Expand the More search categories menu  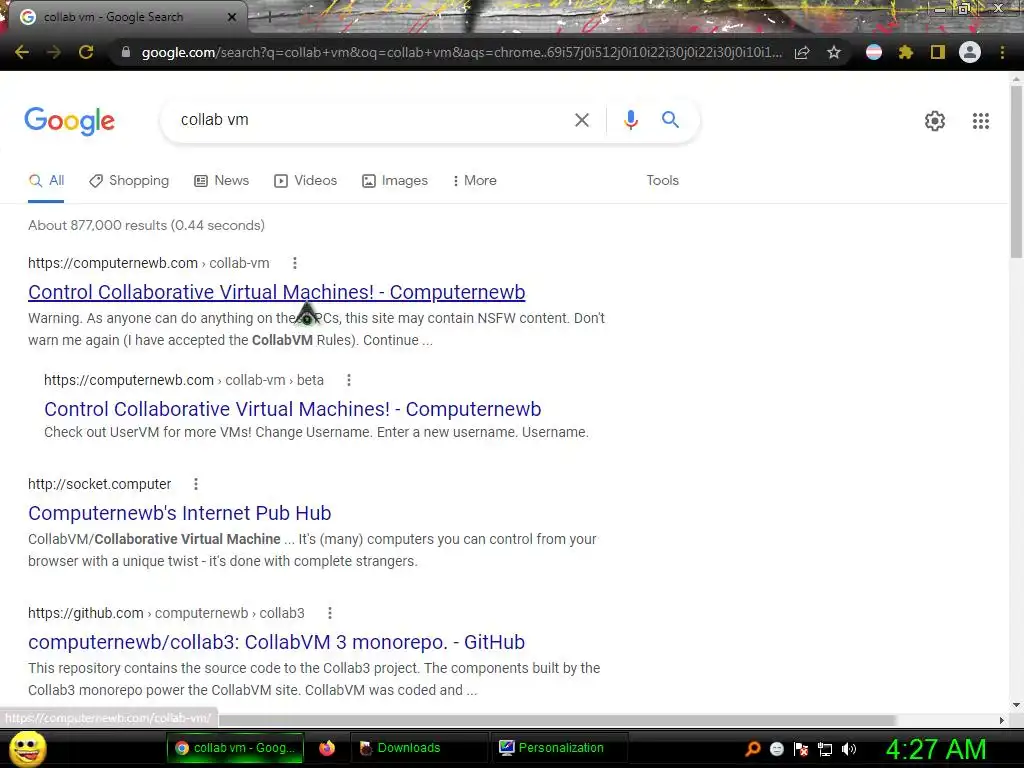pos(475,181)
